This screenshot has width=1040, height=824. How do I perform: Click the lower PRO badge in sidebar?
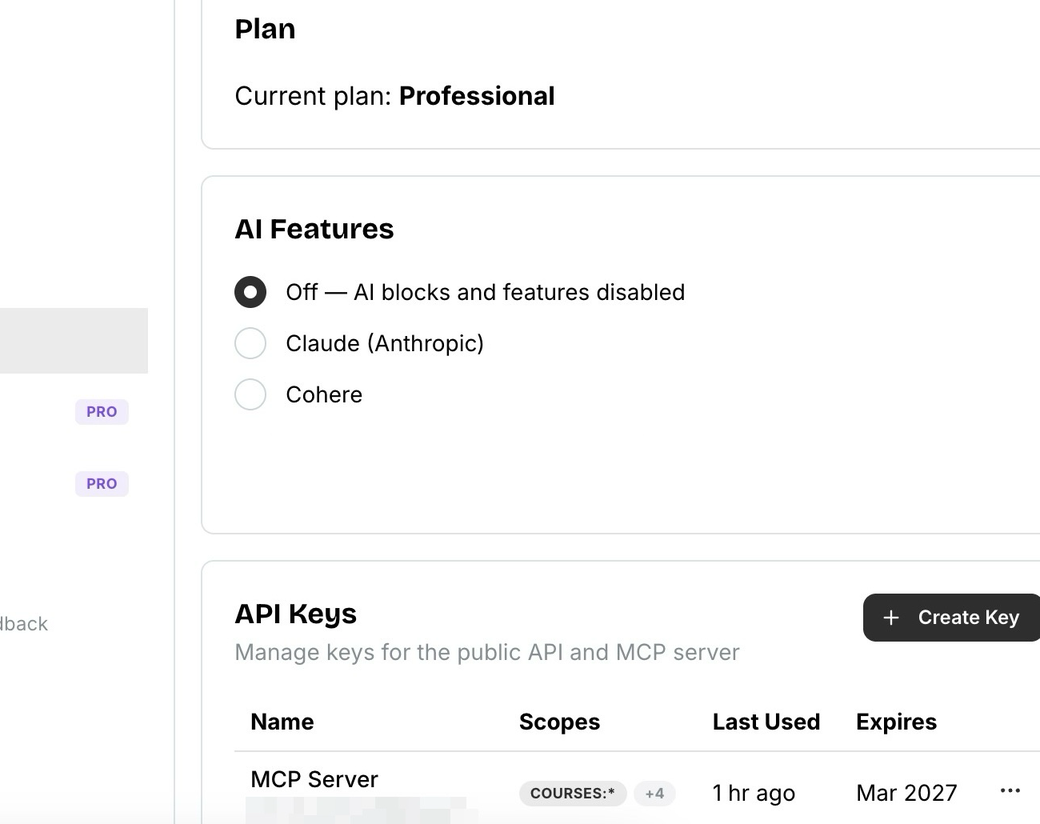pyautogui.click(x=102, y=484)
